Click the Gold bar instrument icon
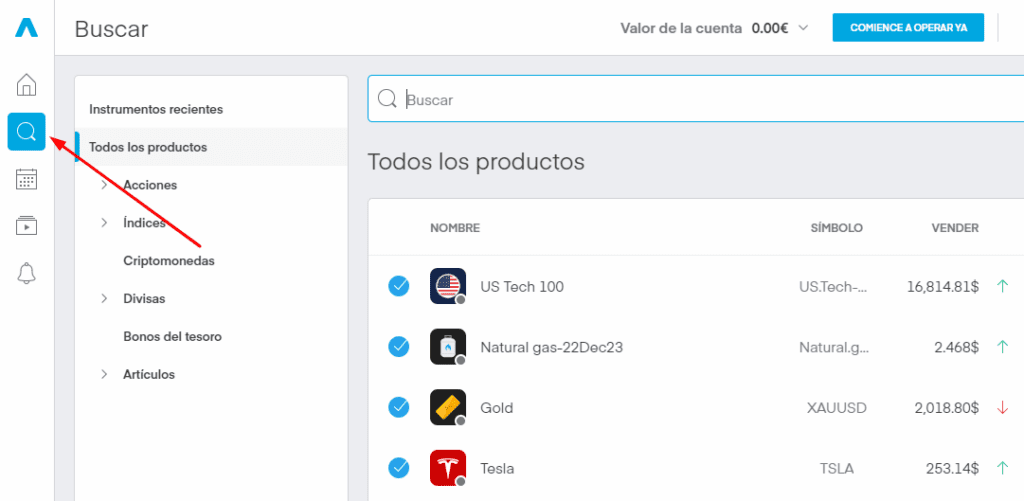 pos(448,408)
